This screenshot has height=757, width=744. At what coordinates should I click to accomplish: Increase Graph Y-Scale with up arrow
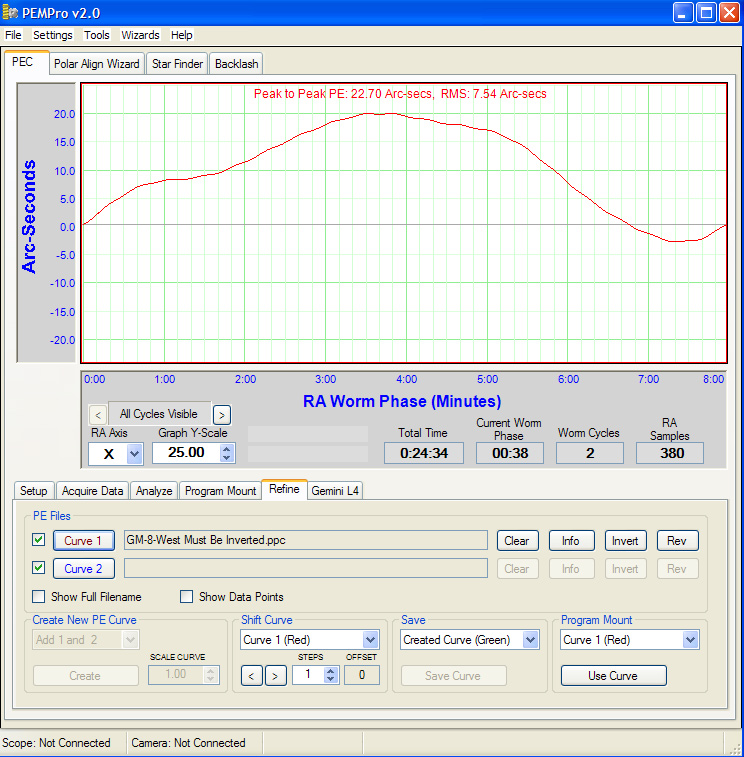(226, 449)
